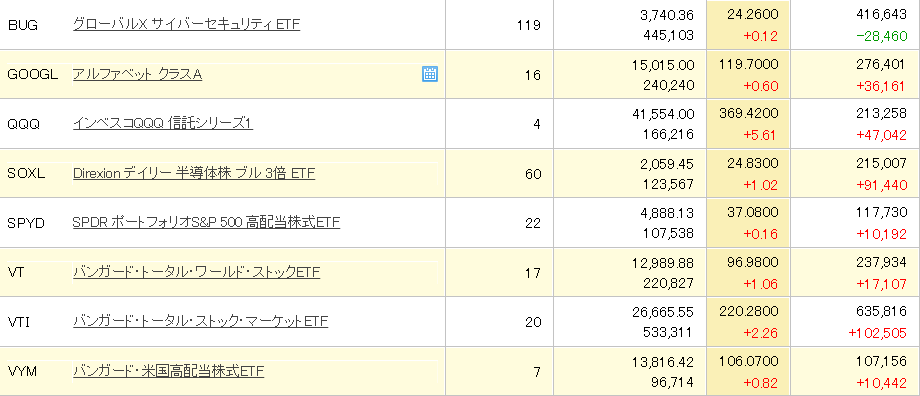The width and height of the screenshot is (920, 396).
Task: Open the インベスコQQQ 信託シリーズ1 link
Action: (x=163, y=124)
